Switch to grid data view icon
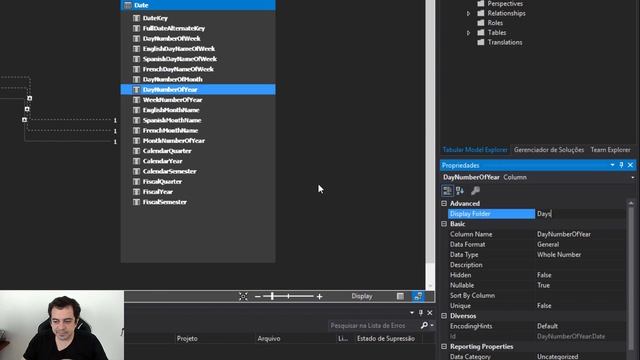Screen dimensions: 640x360 click(x=400, y=296)
